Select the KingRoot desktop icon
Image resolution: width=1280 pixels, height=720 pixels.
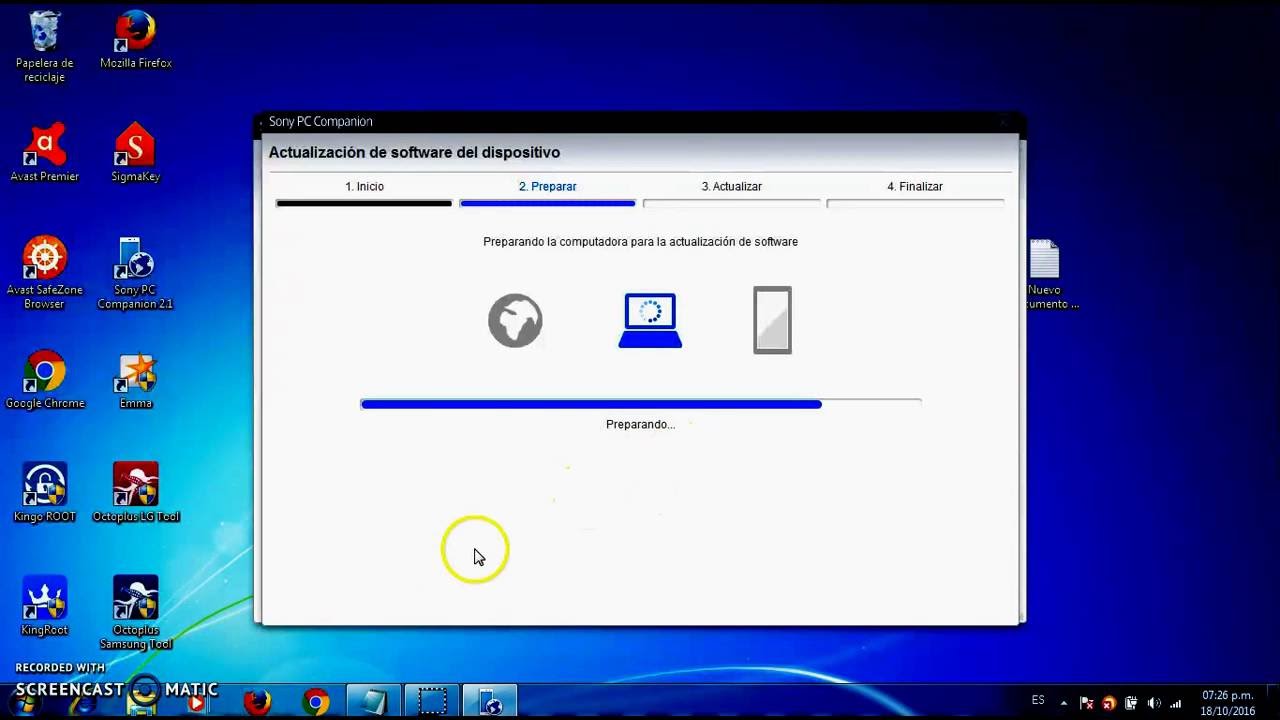point(44,606)
